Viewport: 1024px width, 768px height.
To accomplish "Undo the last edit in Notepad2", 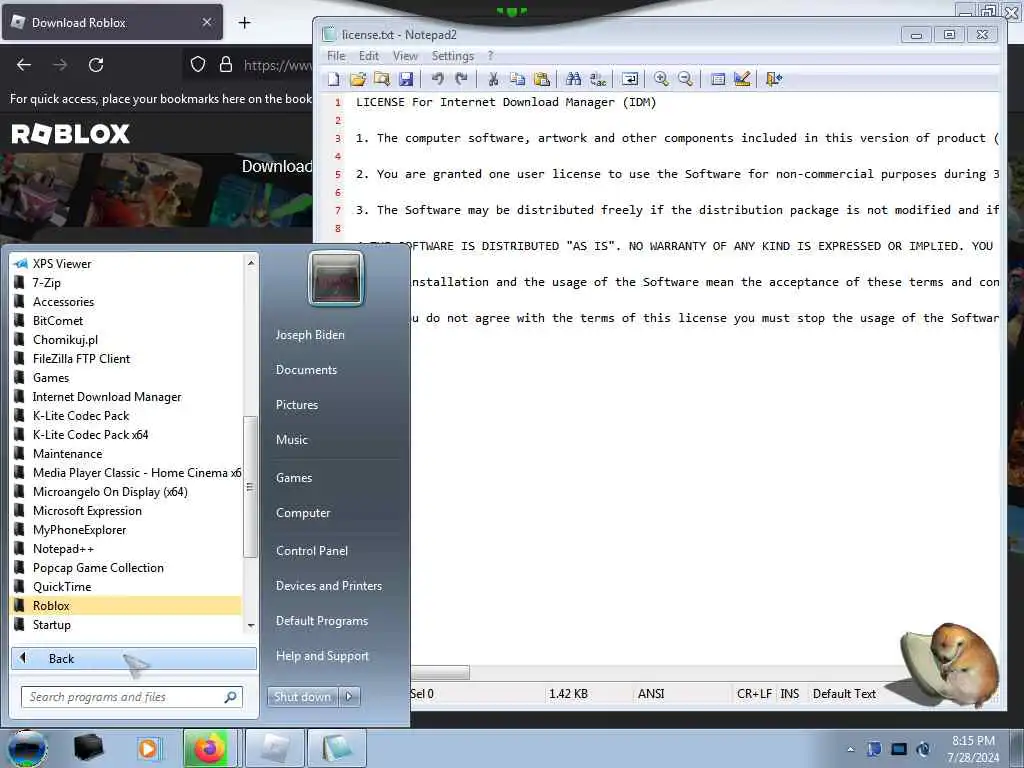I will click(437, 79).
